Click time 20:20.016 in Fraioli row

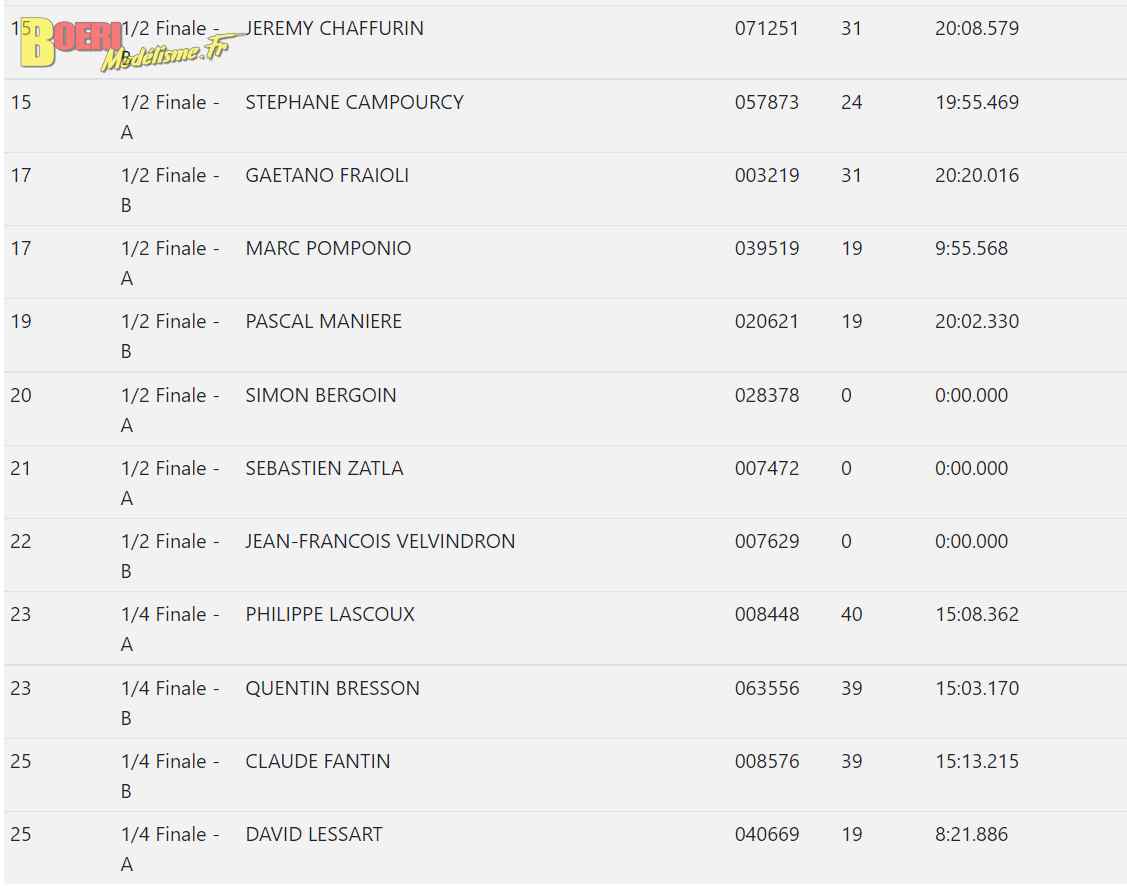coord(976,175)
